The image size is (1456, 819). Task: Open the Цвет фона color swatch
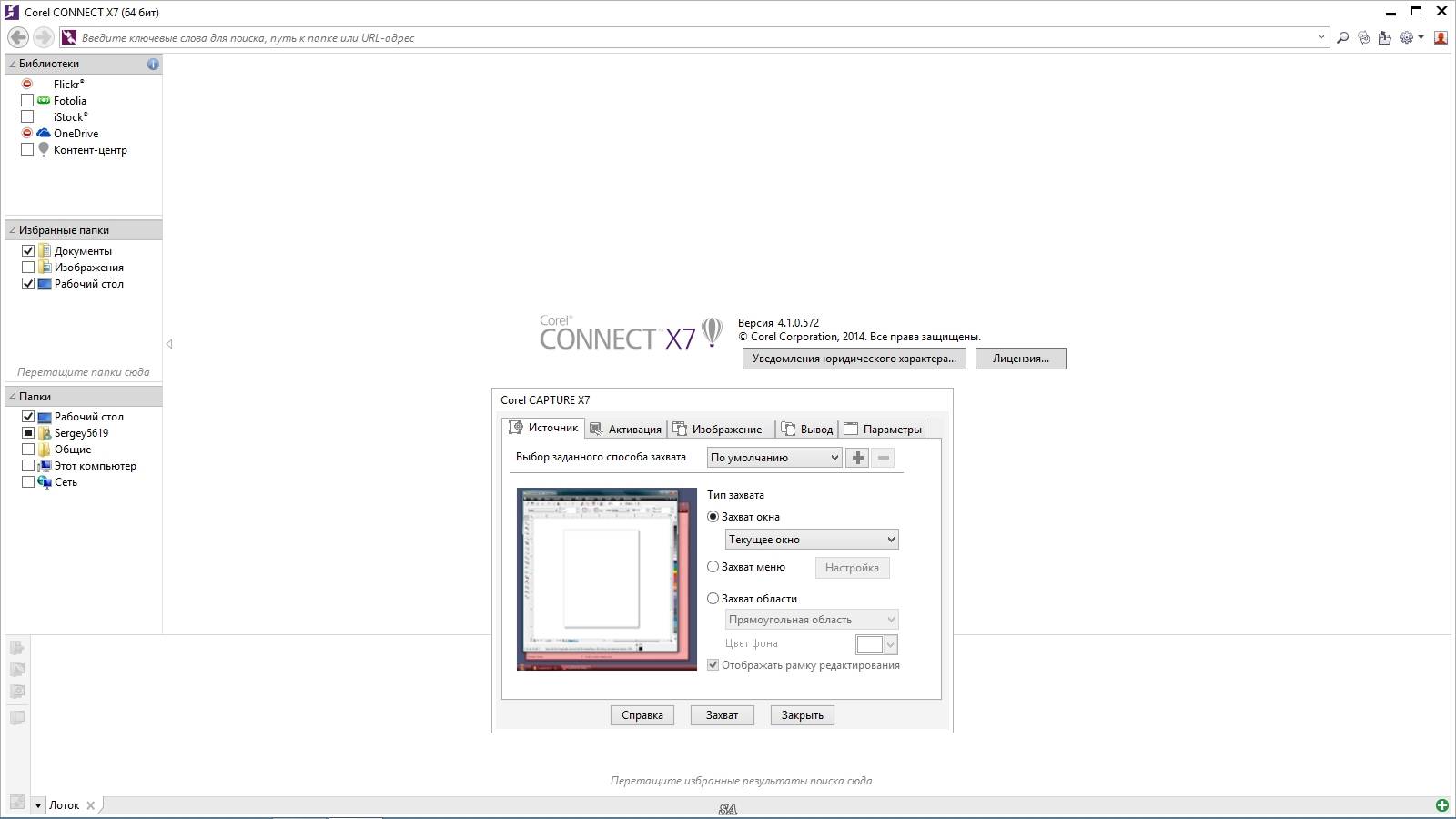pos(877,644)
